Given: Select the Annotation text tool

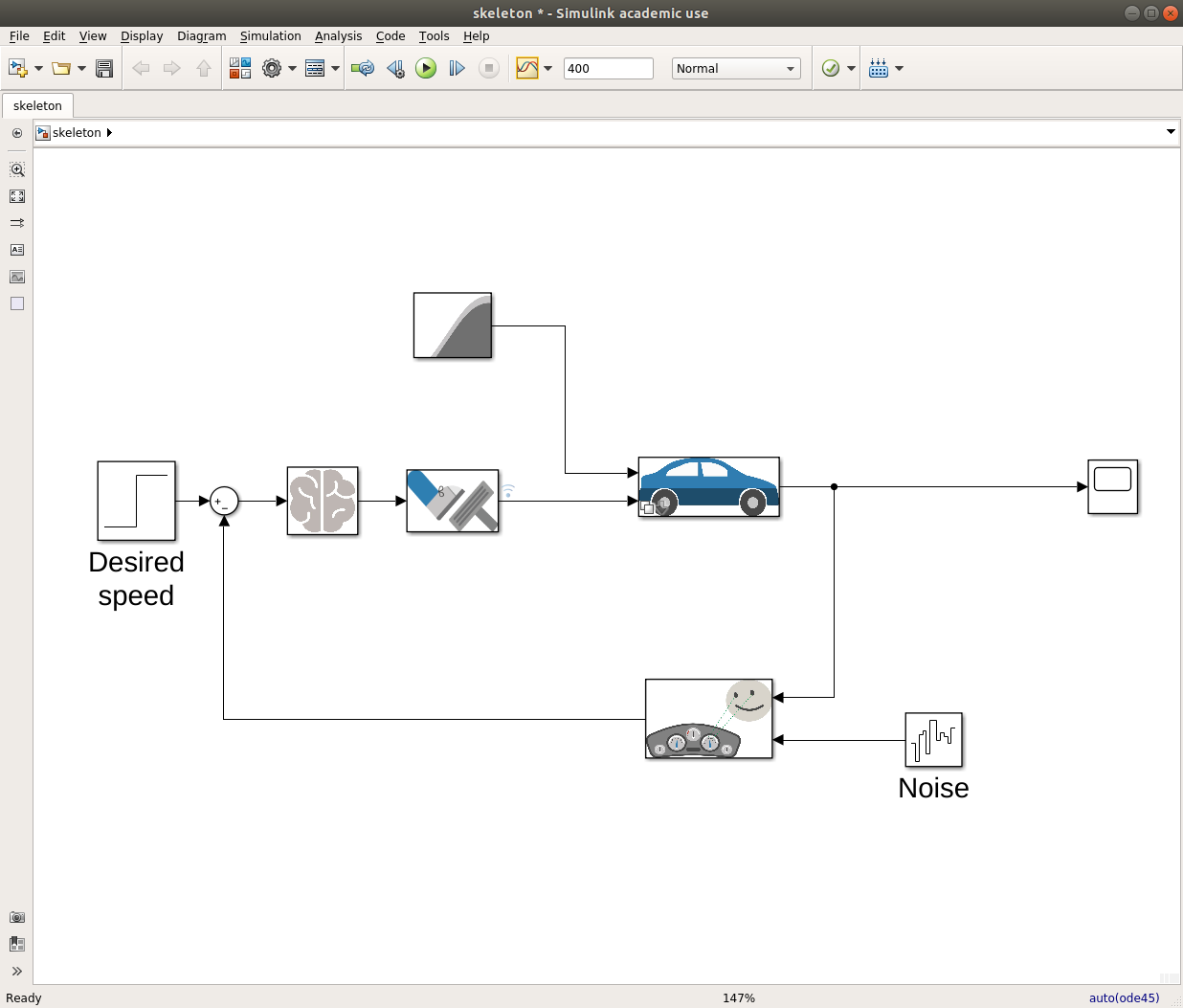Looking at the screenshot, I should pyautogui.click(x=17, y=250).
